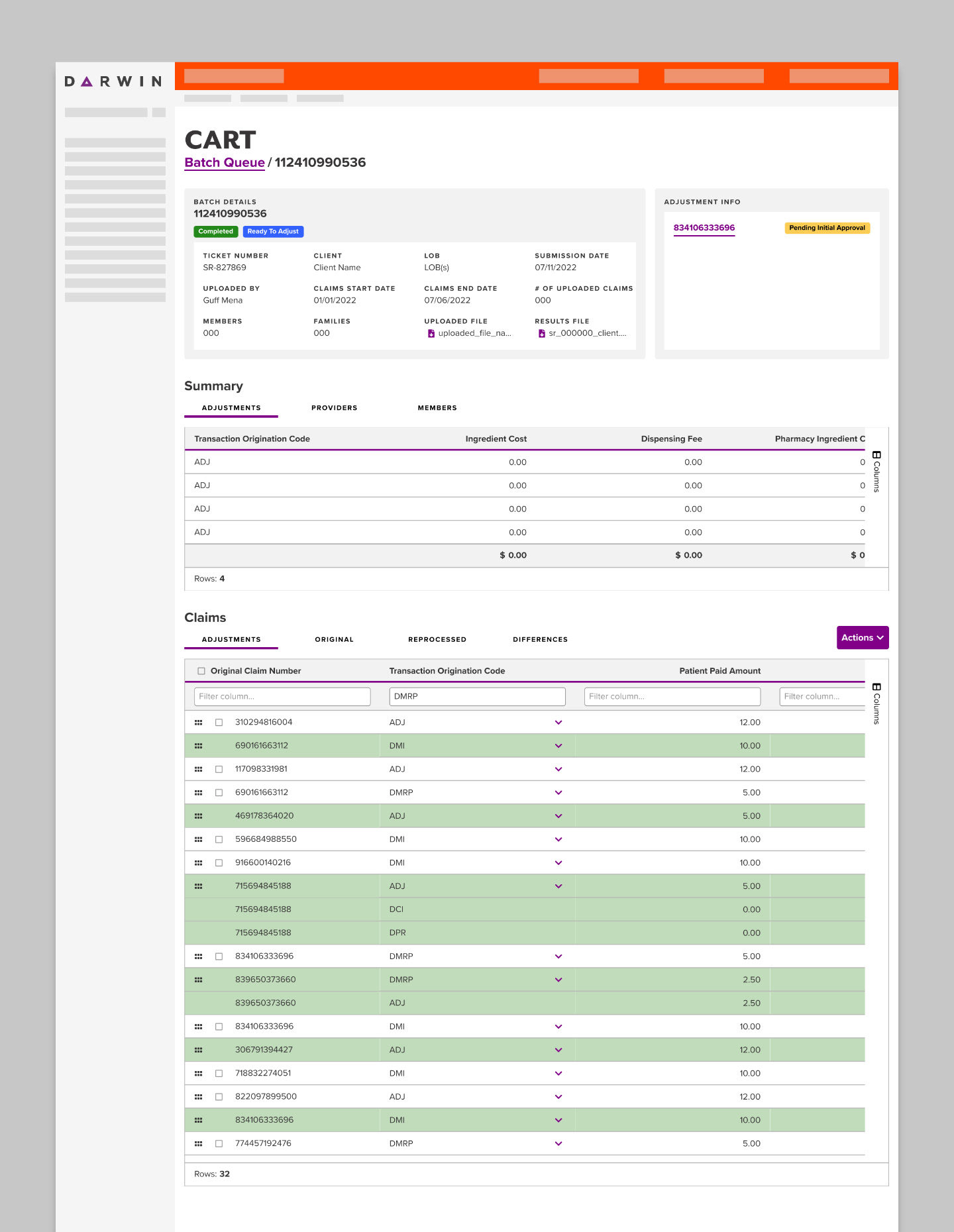Open adjustment 834106333696 link in Adjustment Info
The image size is (954, 1232).
pyautogui.click(x=704, y=228)
